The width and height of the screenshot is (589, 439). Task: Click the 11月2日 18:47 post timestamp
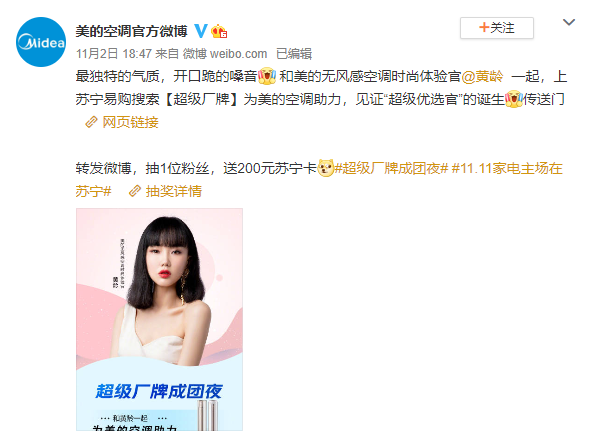pos(113,54)
